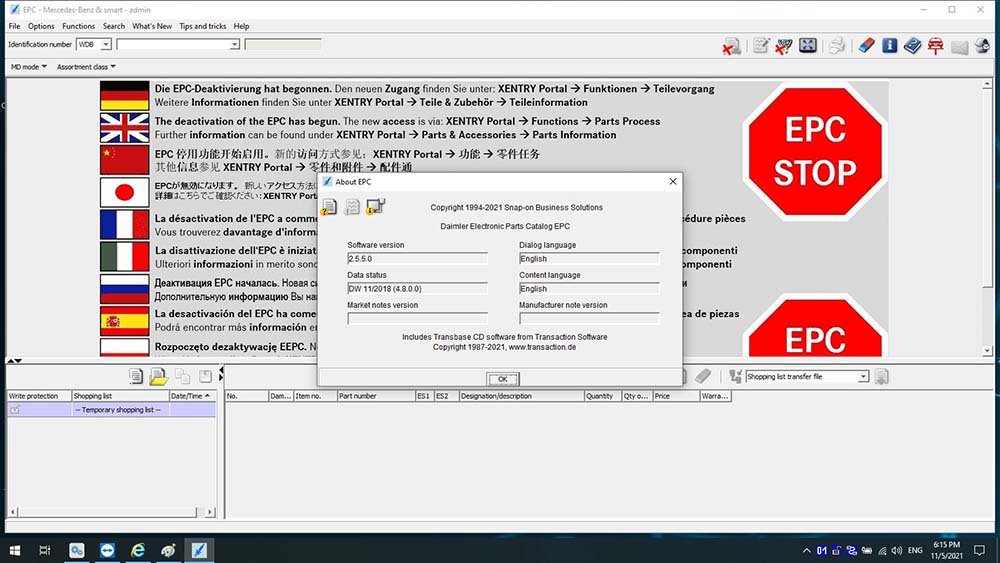The image size is (1000, 563).
Task: Click the Shopping list column header
Action: pos(120,396)
